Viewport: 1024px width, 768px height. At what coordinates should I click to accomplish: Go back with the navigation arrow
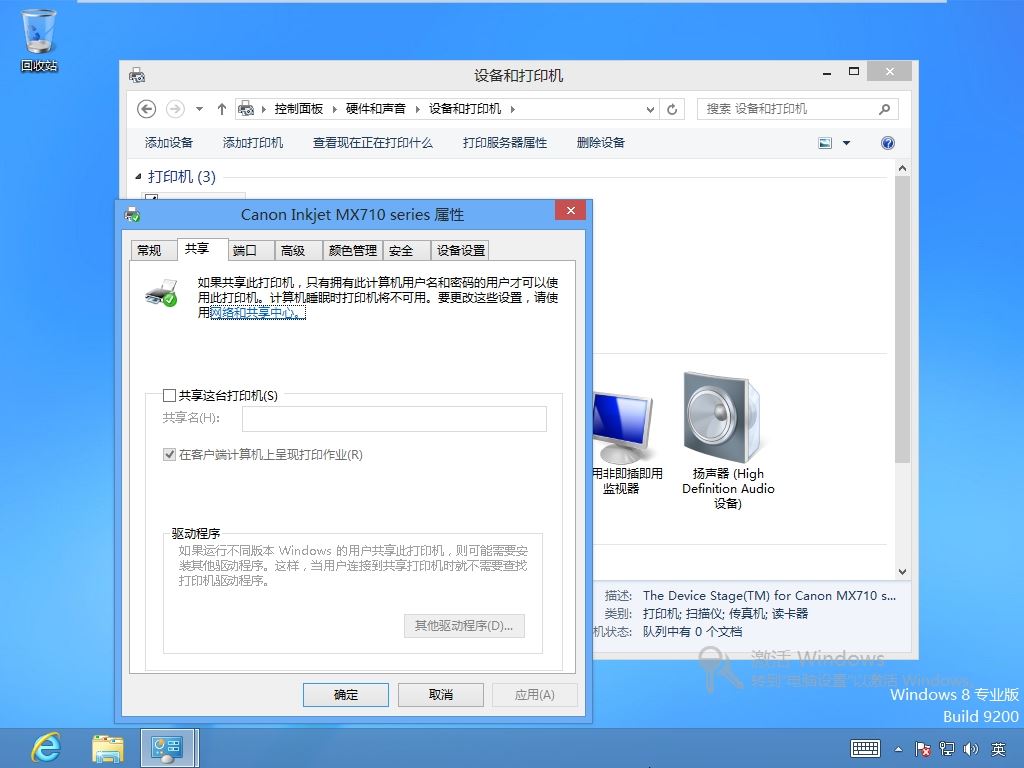(146, 109)
